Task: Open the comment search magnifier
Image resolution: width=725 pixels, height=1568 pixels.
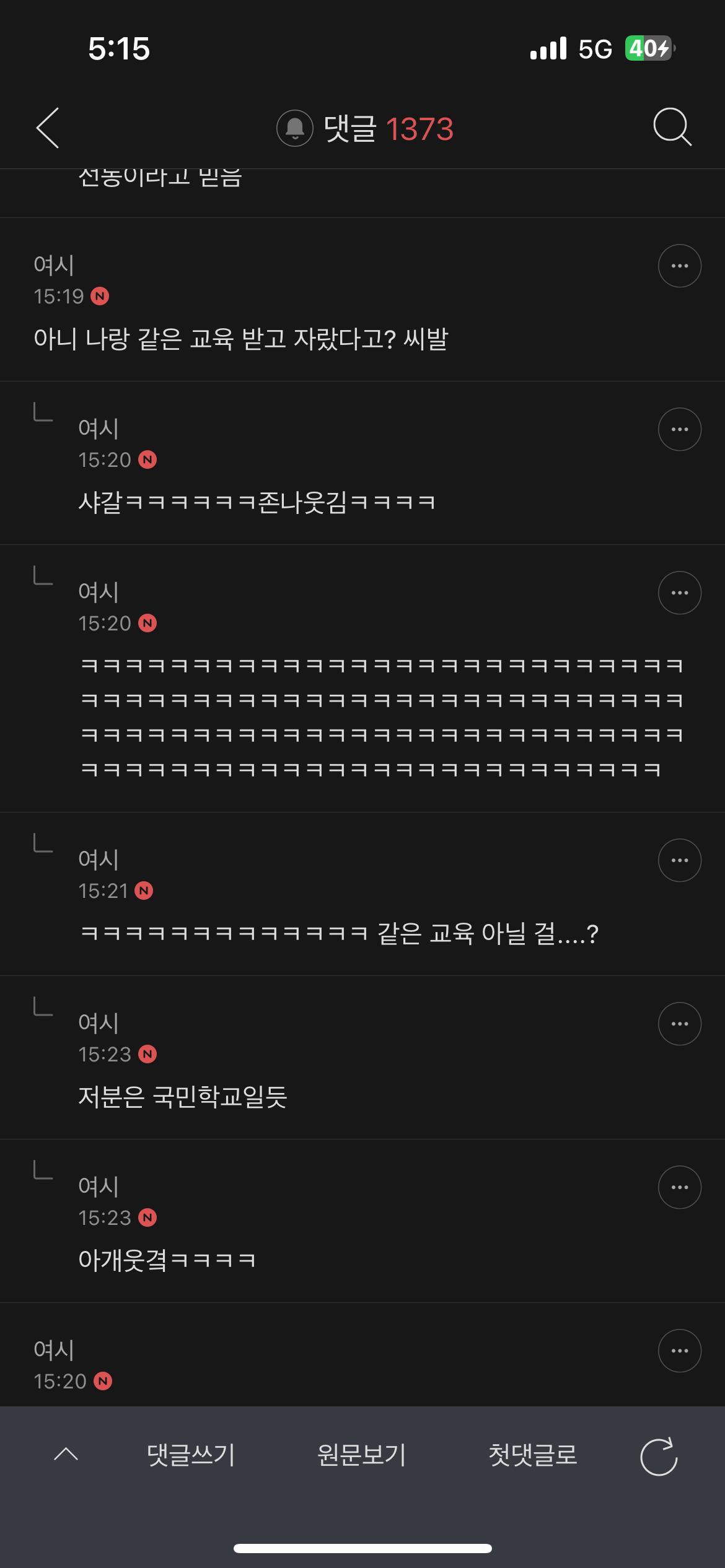Action: pos(672,128)
